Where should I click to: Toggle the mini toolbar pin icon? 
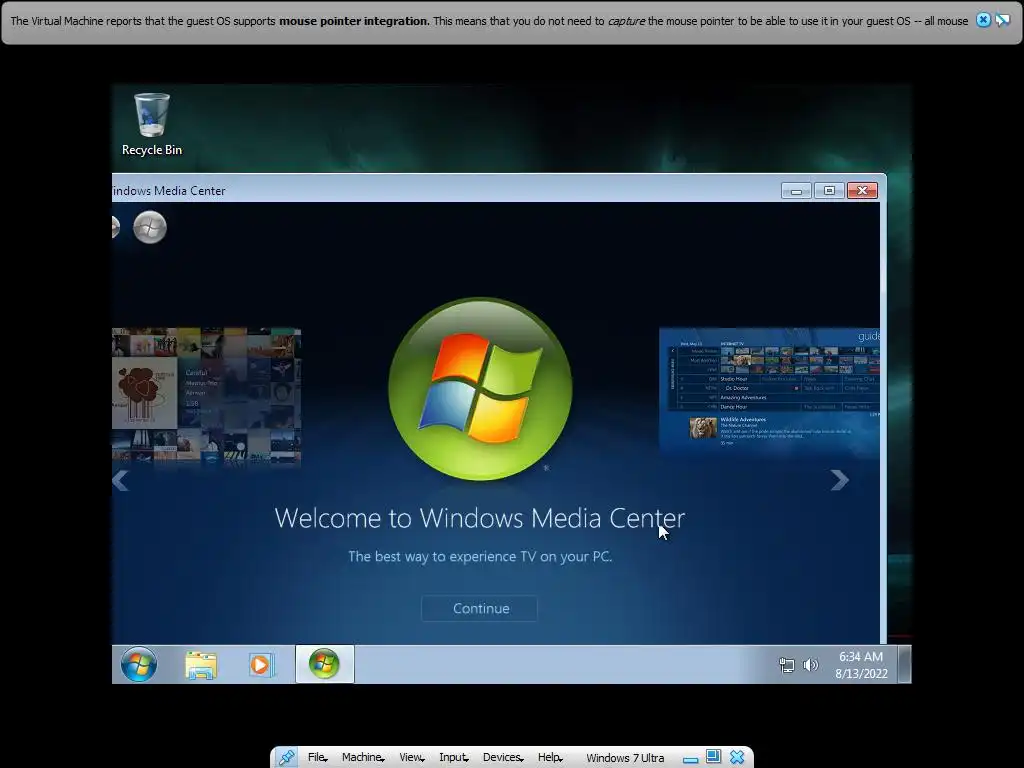[x=286, y=758]
